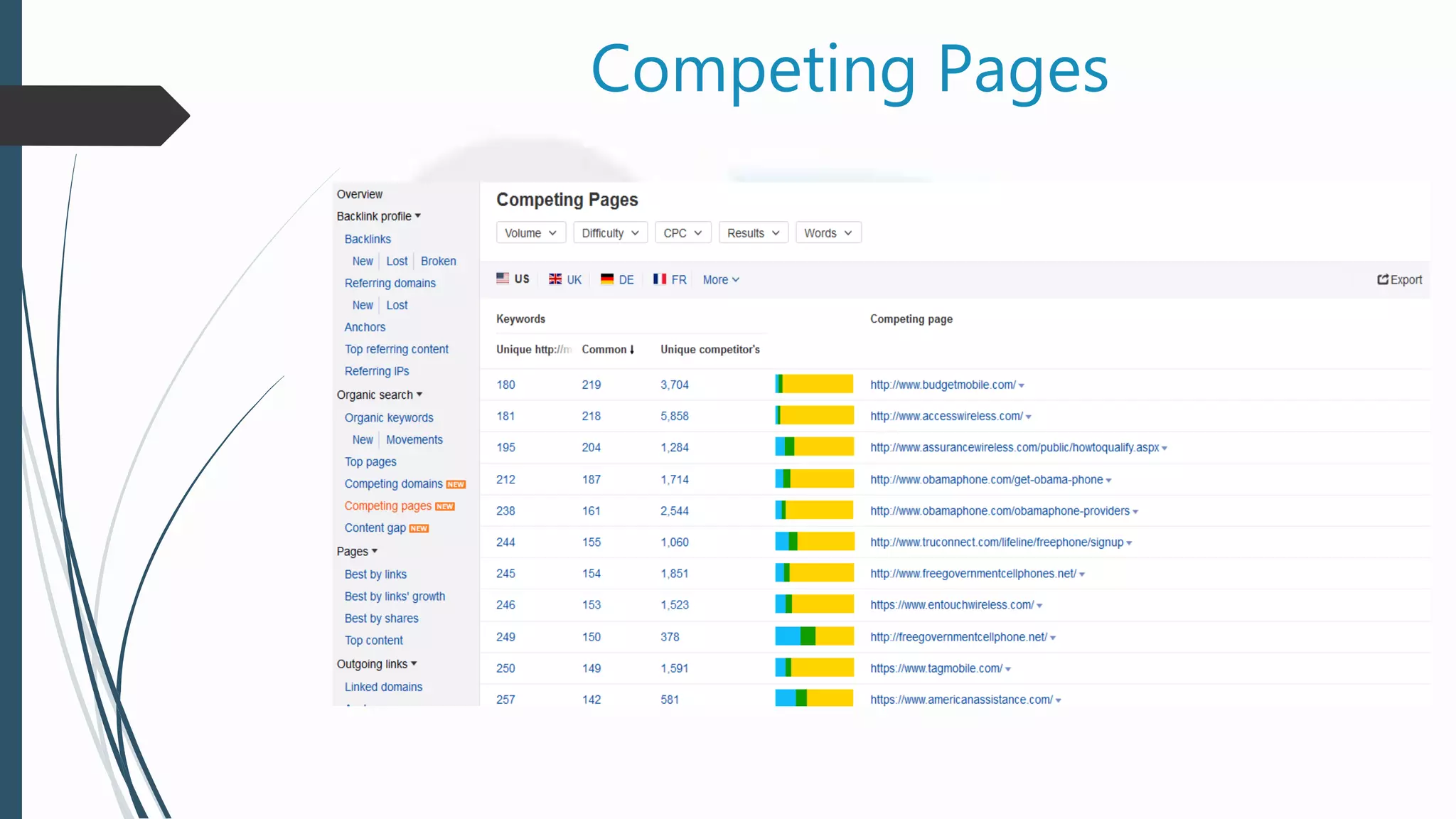Sort by Unique competitor's column
This screenshot has width=1456, height=819.
[710, 350]
